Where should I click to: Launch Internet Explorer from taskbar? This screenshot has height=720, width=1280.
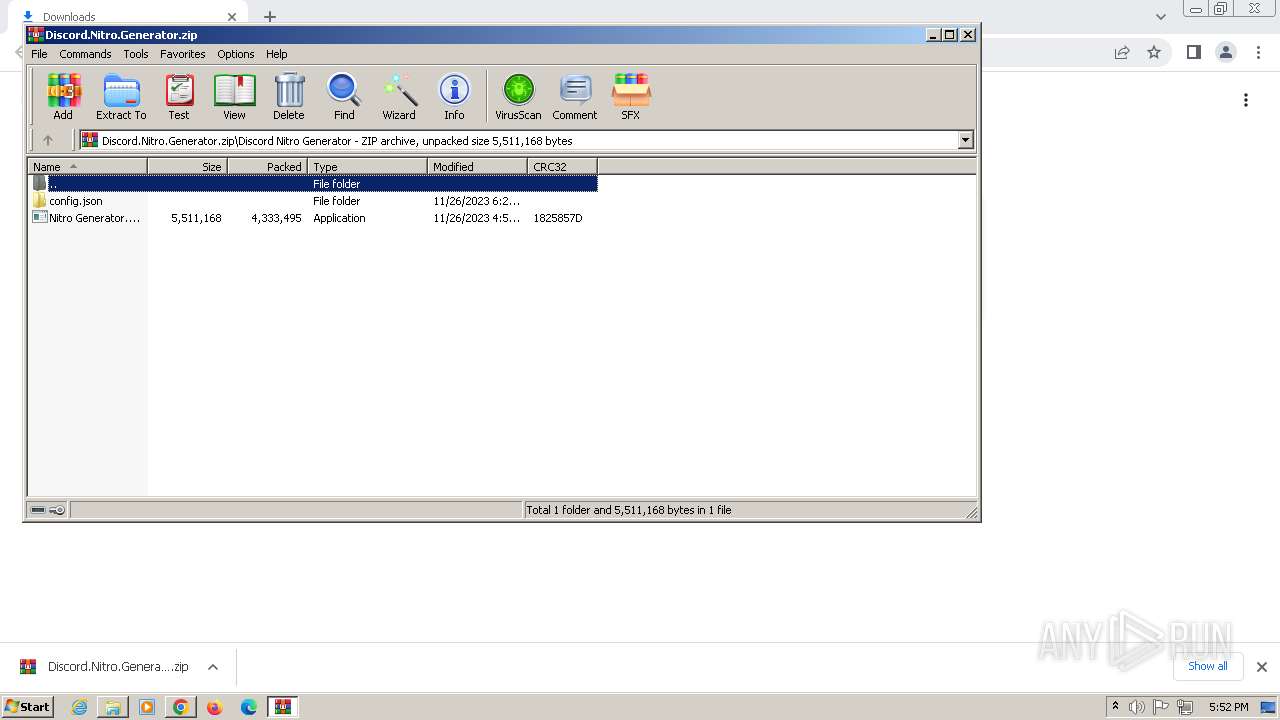(79, 707)
